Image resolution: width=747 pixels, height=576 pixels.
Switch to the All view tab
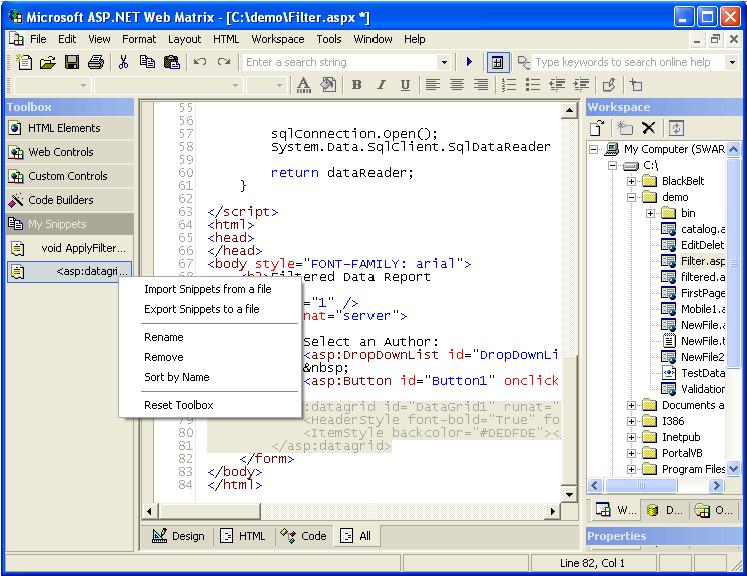point(355,536)
